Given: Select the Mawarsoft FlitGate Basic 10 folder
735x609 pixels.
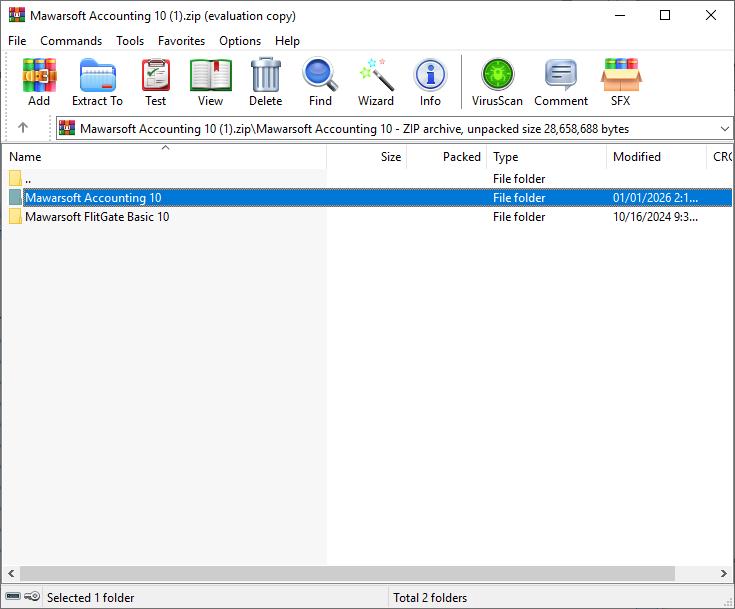Looking at the screenshot, I should coord(97,217).
